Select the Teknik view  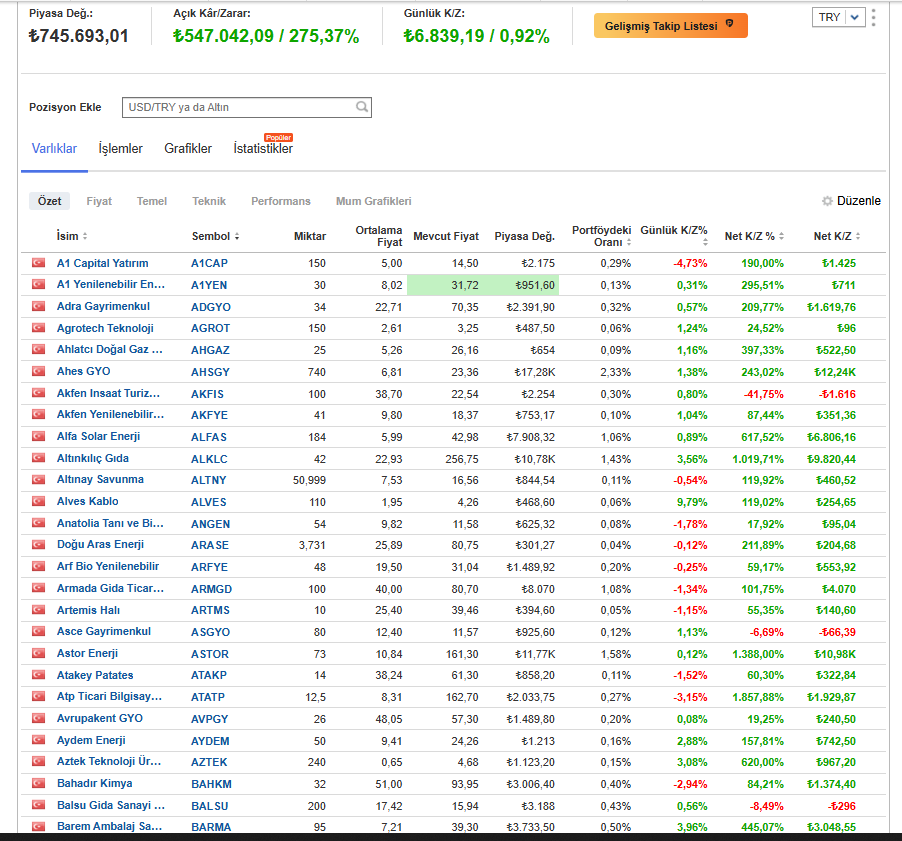coord(209,201)
